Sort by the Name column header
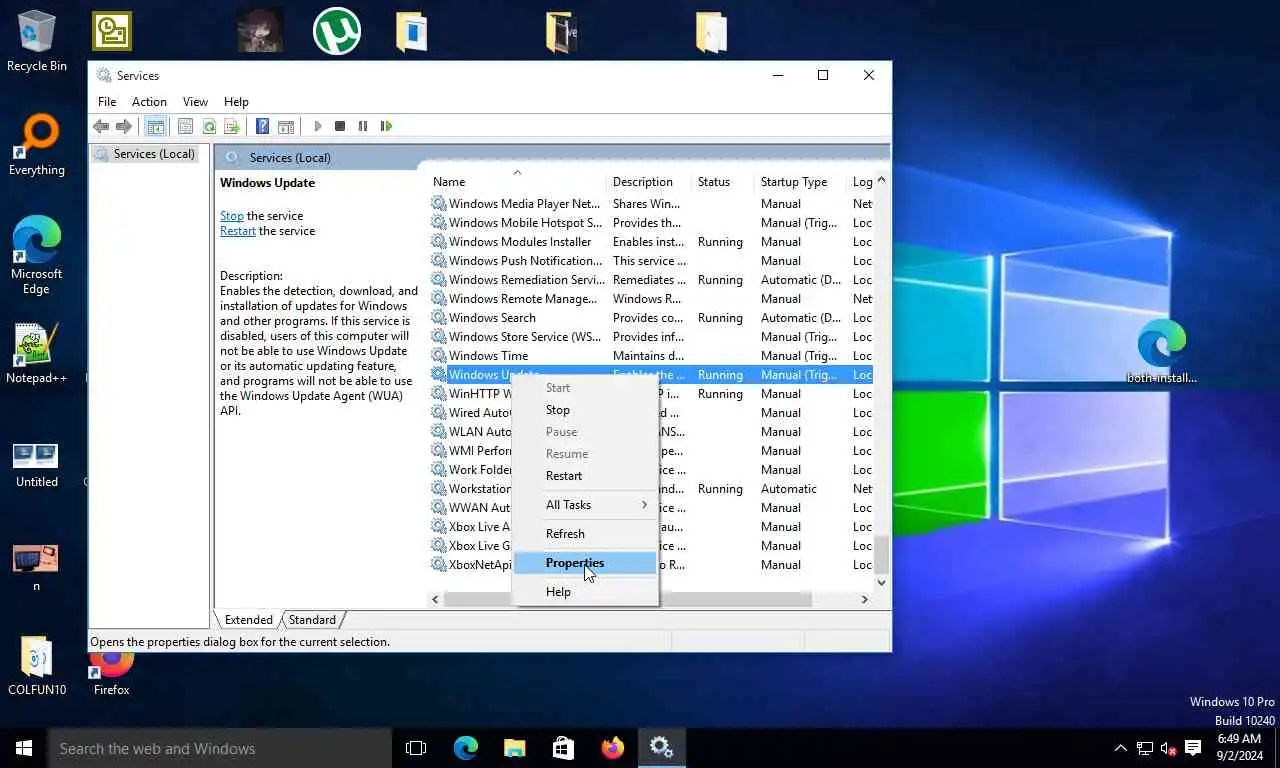This screenshot has width=1280, height=768. pos(517,182)
